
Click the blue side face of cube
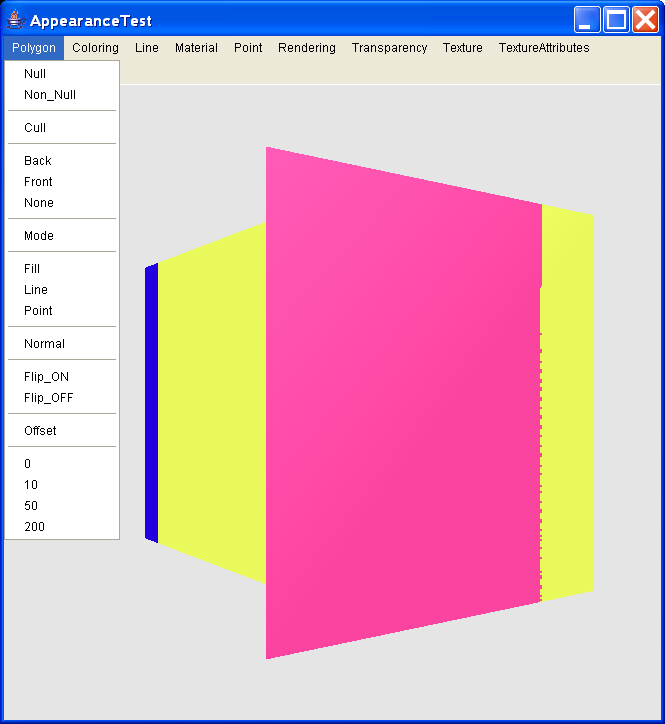pos(151,403)
